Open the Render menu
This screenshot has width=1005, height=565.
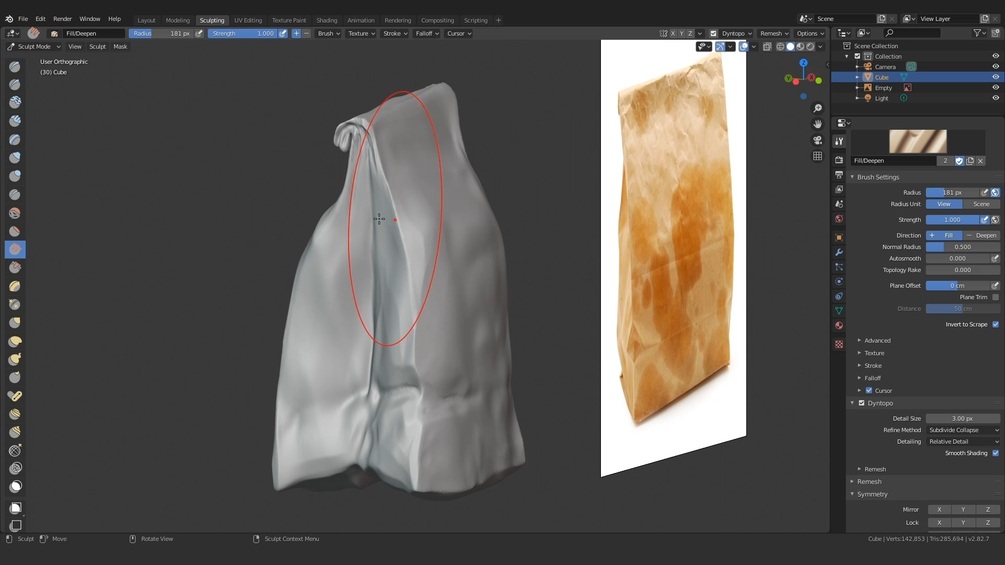62,19
